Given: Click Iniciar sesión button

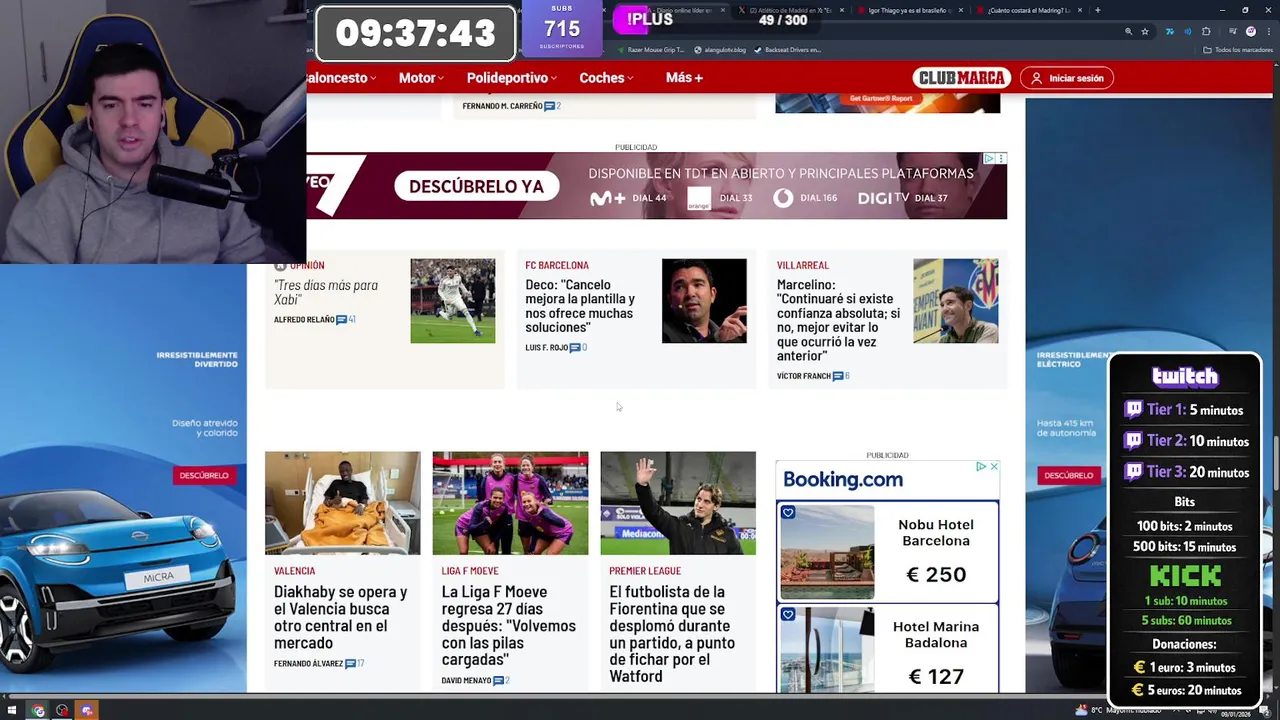Looking at the screenshot, I should (x=1067, y=78).
